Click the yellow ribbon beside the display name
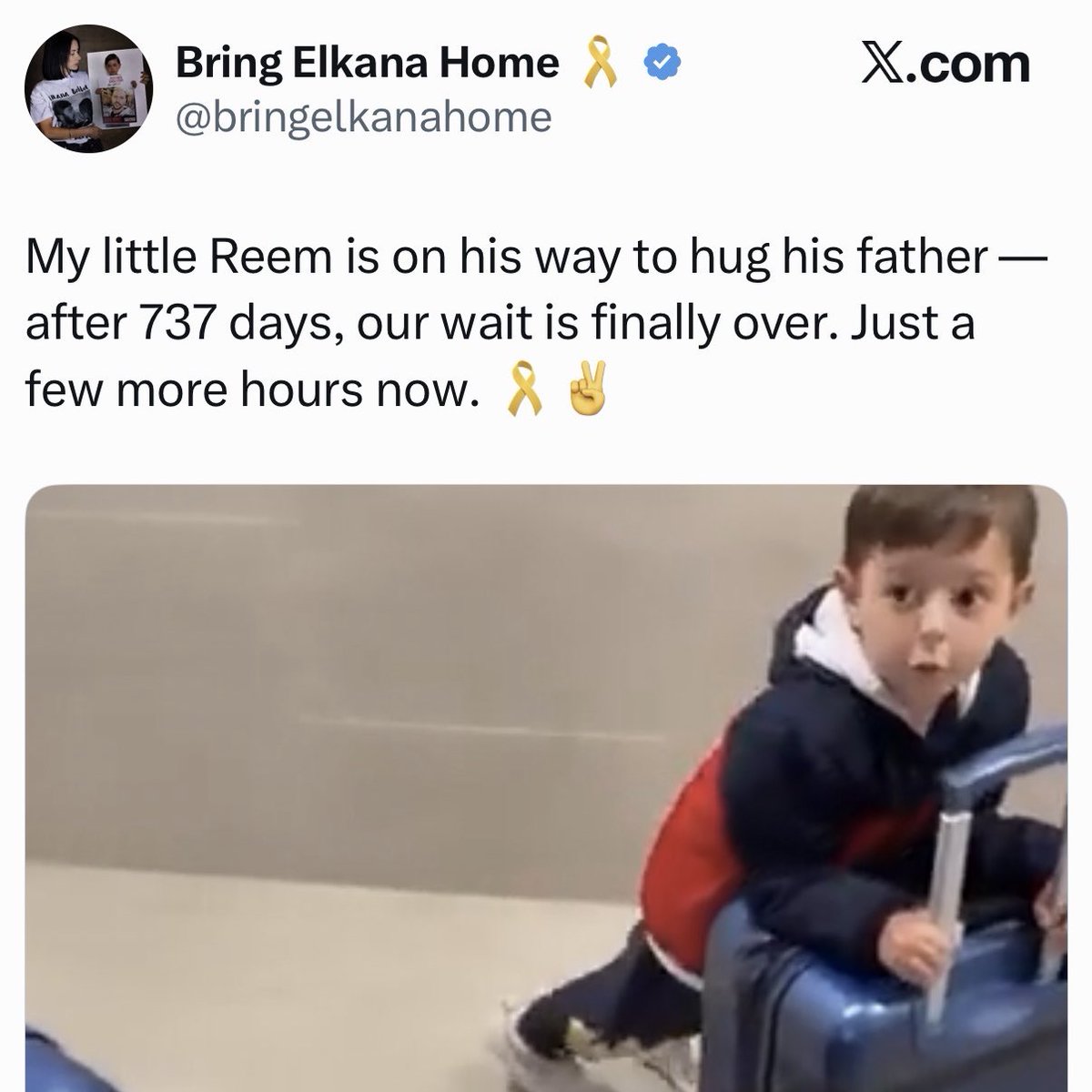This screenshot has width=1092, height=1092. [602, 63]
